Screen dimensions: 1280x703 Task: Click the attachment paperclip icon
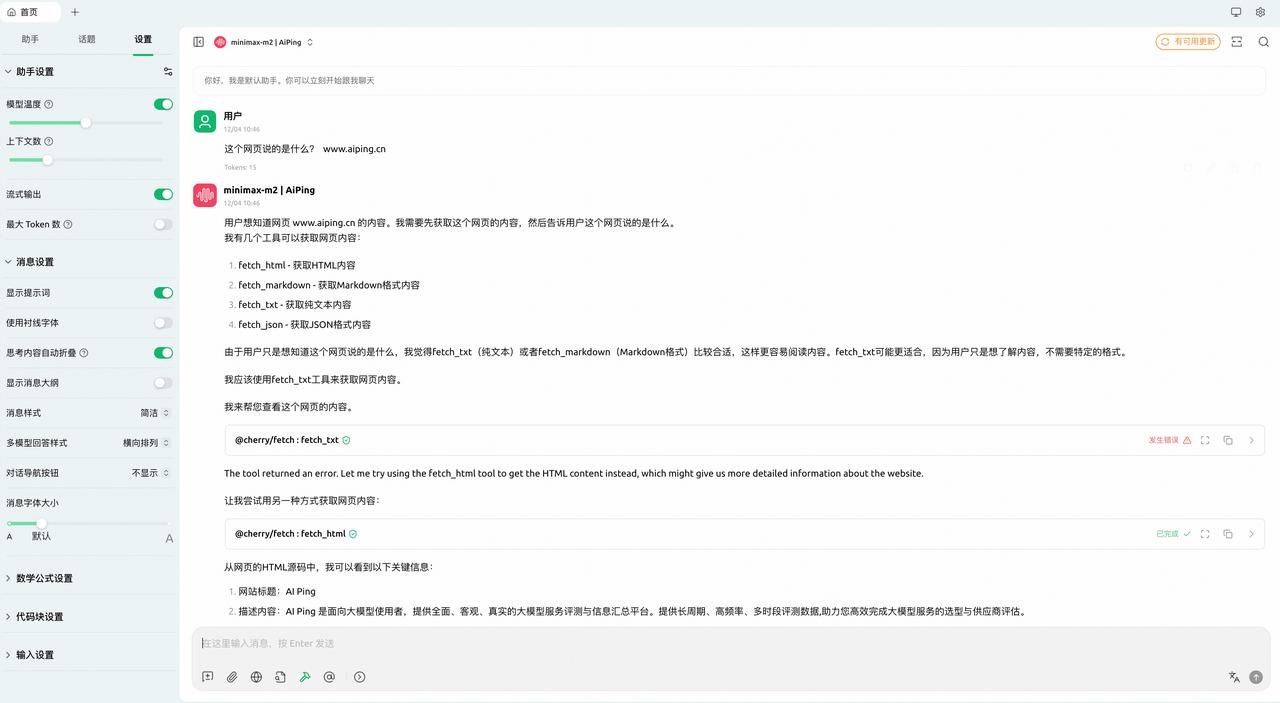pos(232,677)
